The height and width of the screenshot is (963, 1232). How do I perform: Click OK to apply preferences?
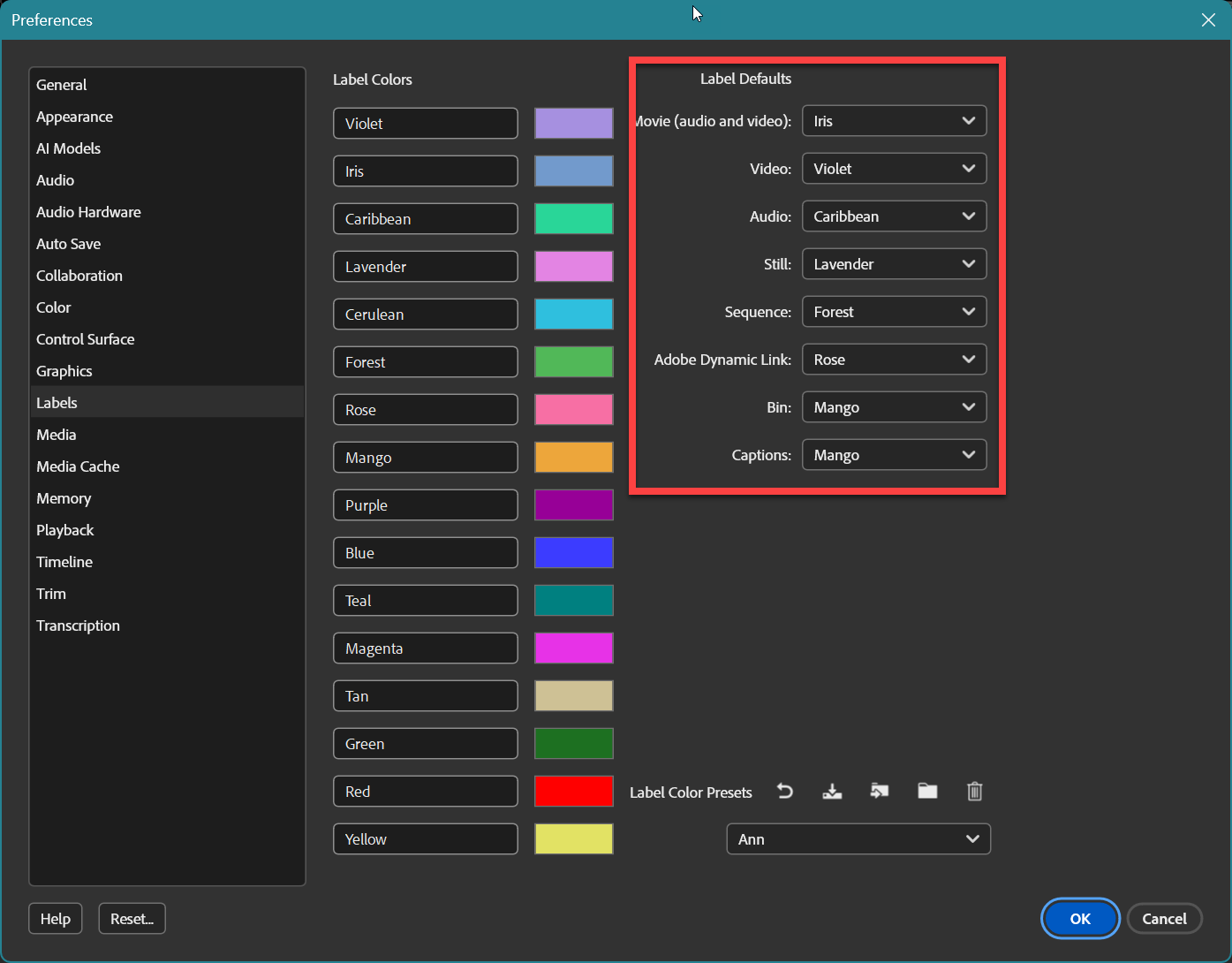(x=1079, y=918)
